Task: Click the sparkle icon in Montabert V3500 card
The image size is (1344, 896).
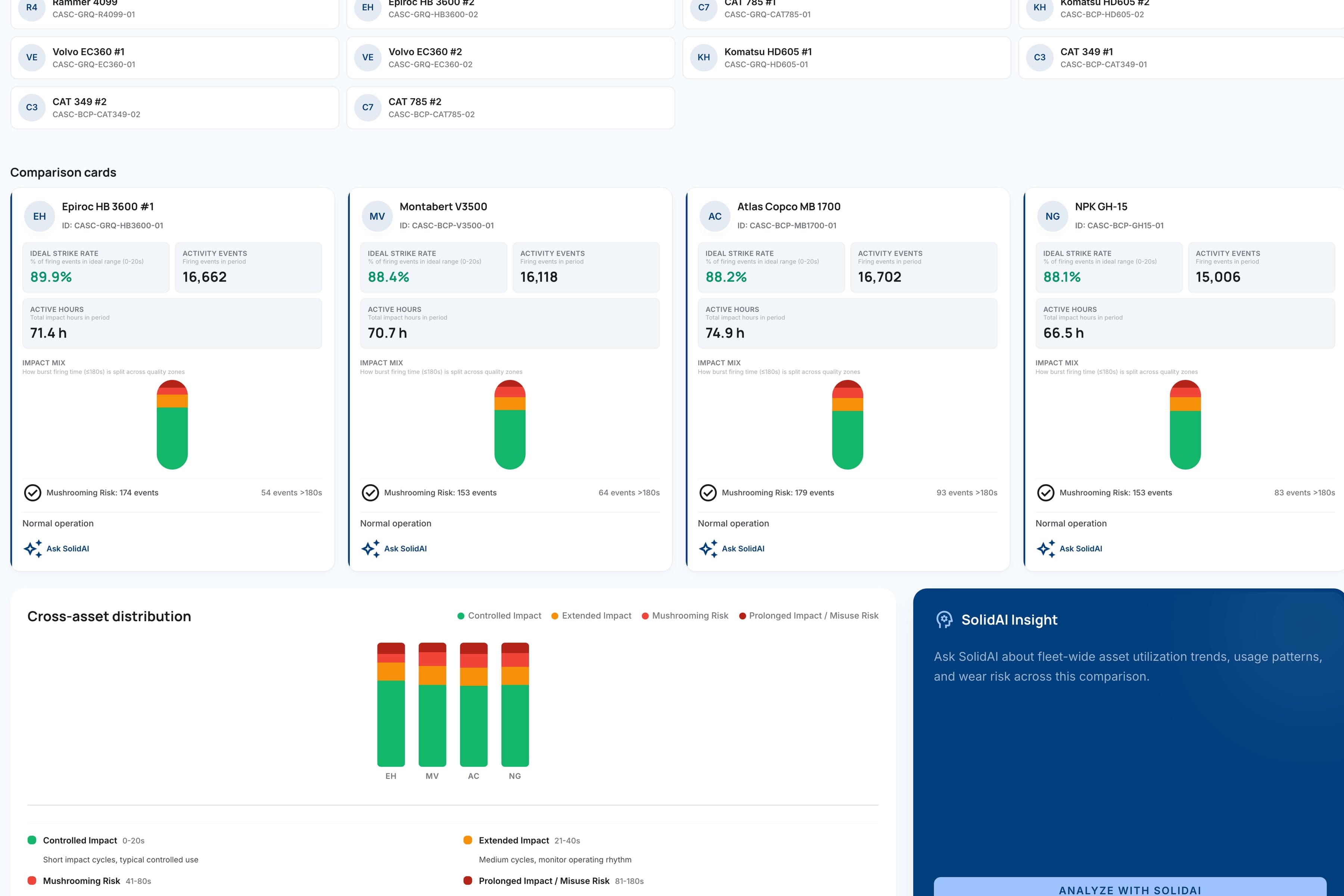Action: click(370, 548)
